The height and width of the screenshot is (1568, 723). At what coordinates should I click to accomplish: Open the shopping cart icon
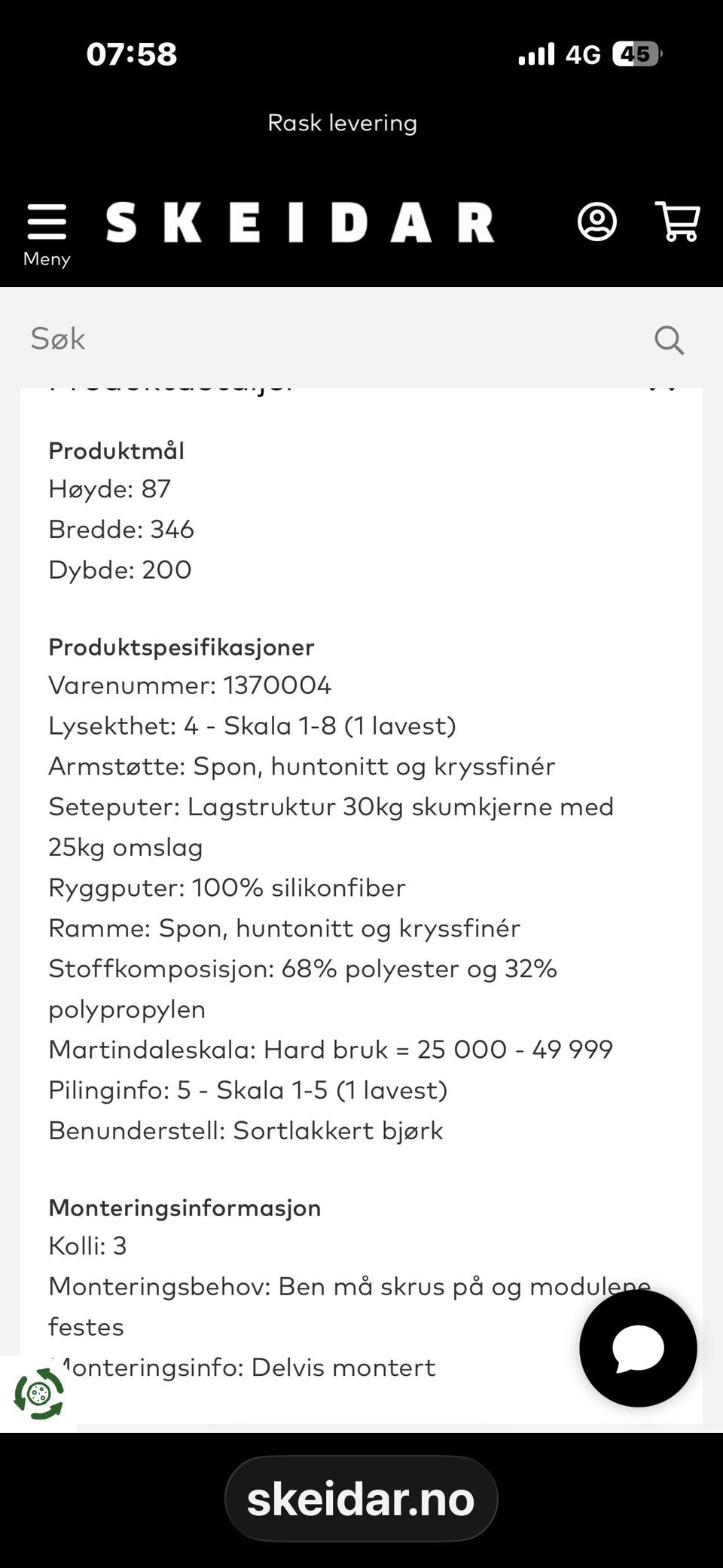pyautogui.click(x=678, y=222)
